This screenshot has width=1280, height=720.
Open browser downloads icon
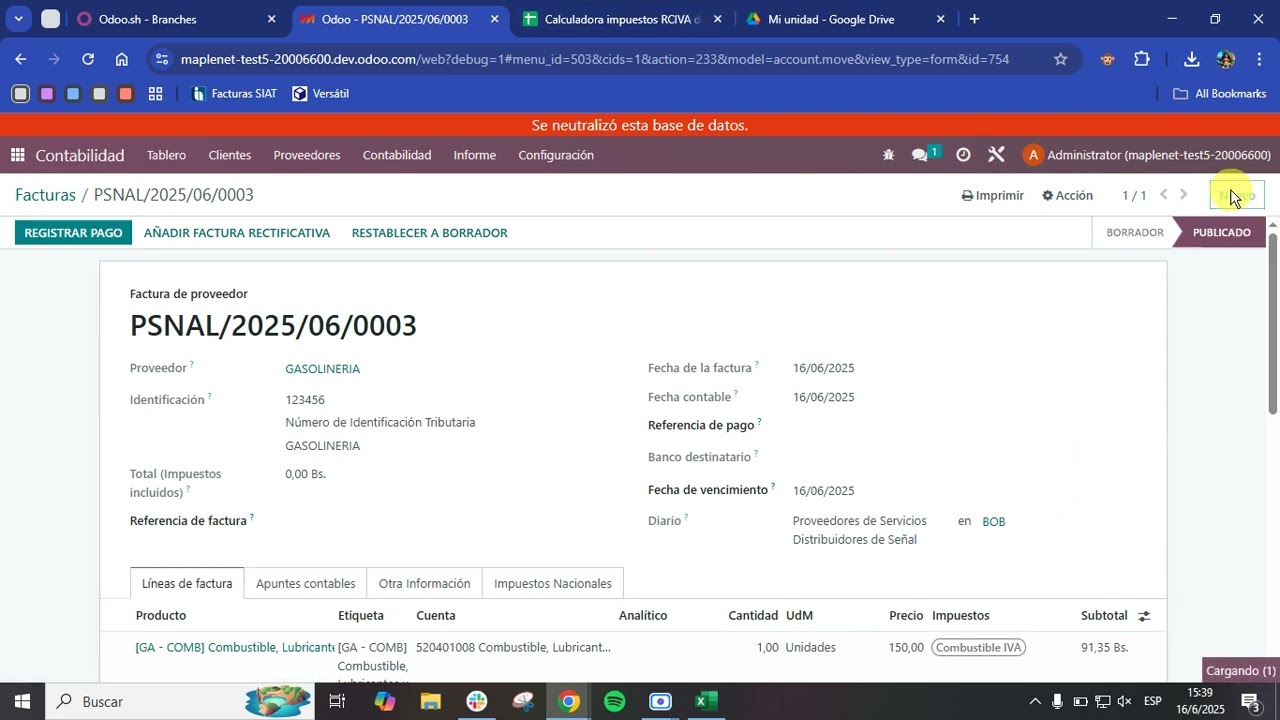[1192, 59]
